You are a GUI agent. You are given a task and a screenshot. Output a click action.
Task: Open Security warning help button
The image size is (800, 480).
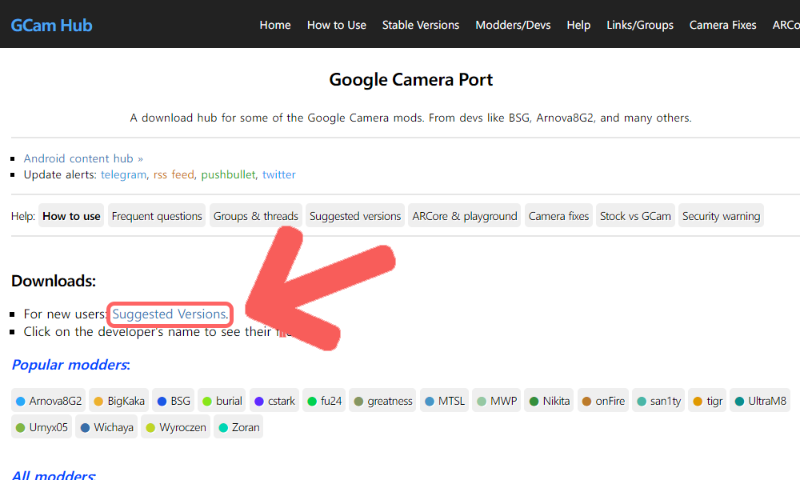[721, 216]
